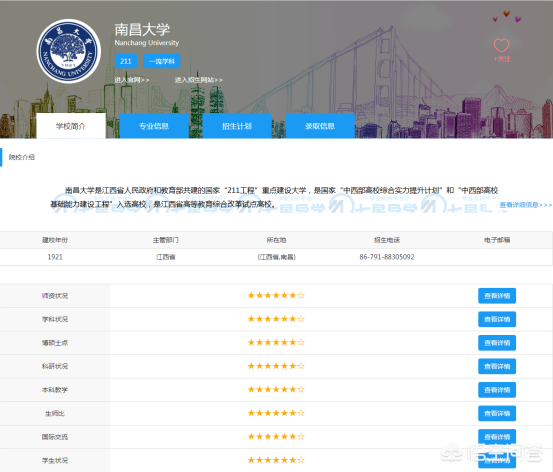This screenshot has width=553, height=472.
Task: Click the 所在地 column header
Action: tap(276, 240)
